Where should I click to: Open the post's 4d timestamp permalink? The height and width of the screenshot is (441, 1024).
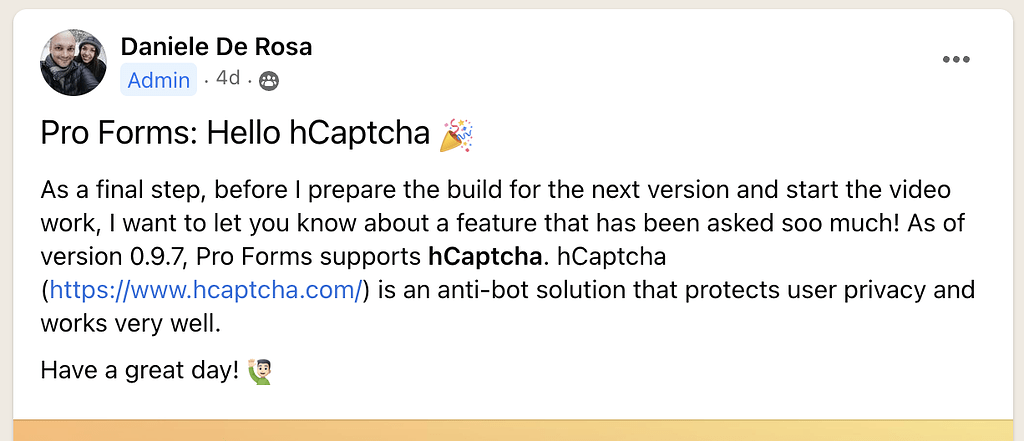228,79
